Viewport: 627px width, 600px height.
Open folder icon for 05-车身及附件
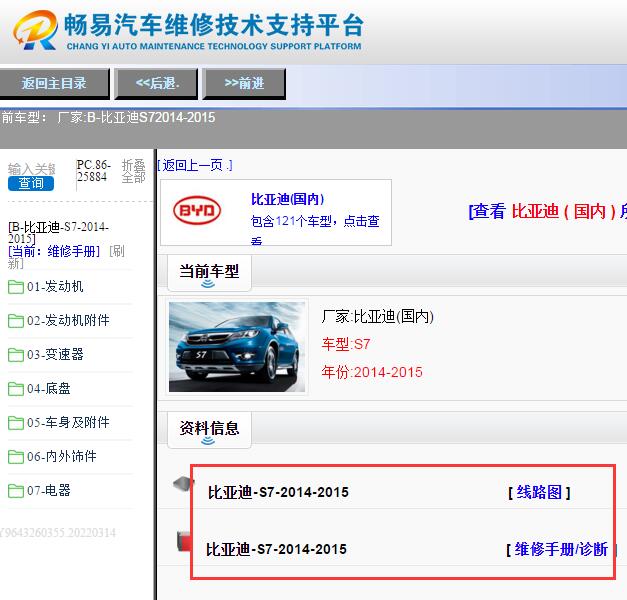click(16, 423)
